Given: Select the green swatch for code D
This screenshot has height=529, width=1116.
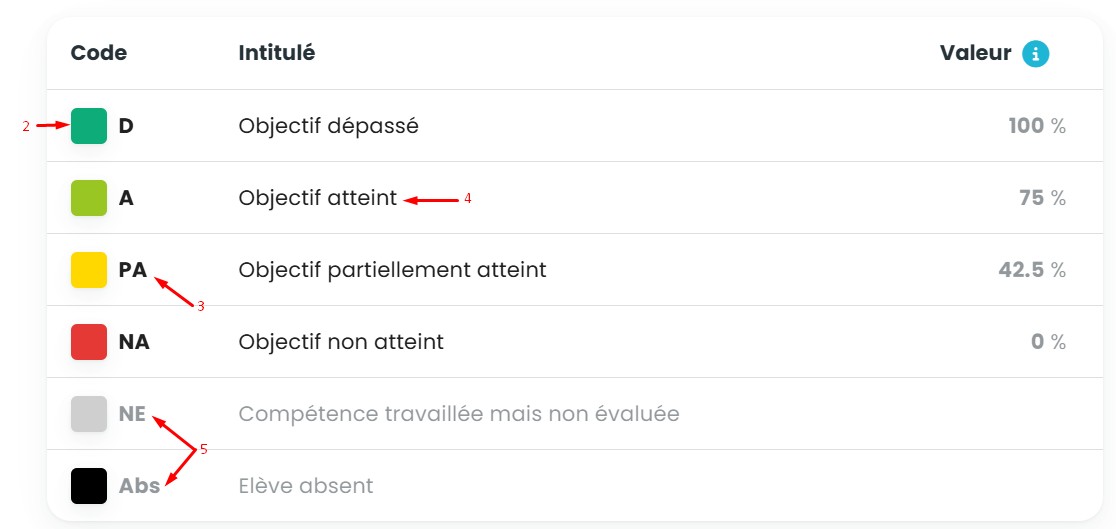Looking at the screenshot, I should (89, 126).
